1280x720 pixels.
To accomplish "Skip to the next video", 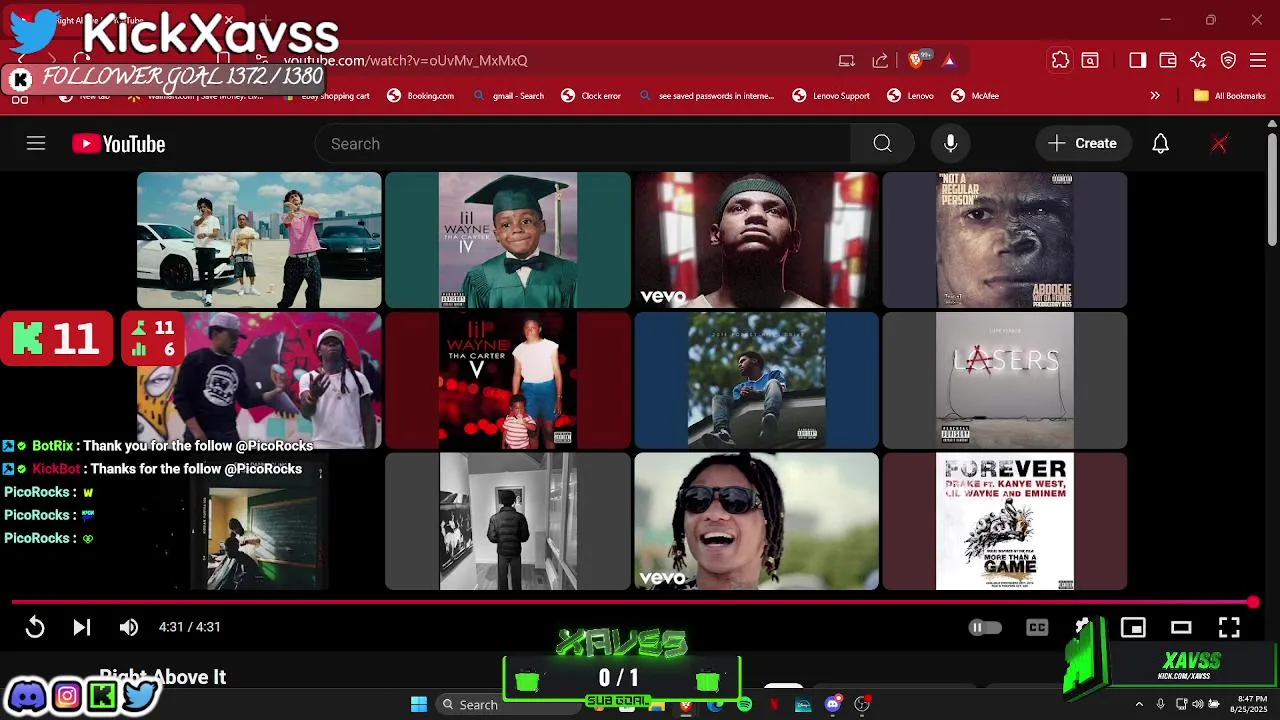I will coord(82,627).
